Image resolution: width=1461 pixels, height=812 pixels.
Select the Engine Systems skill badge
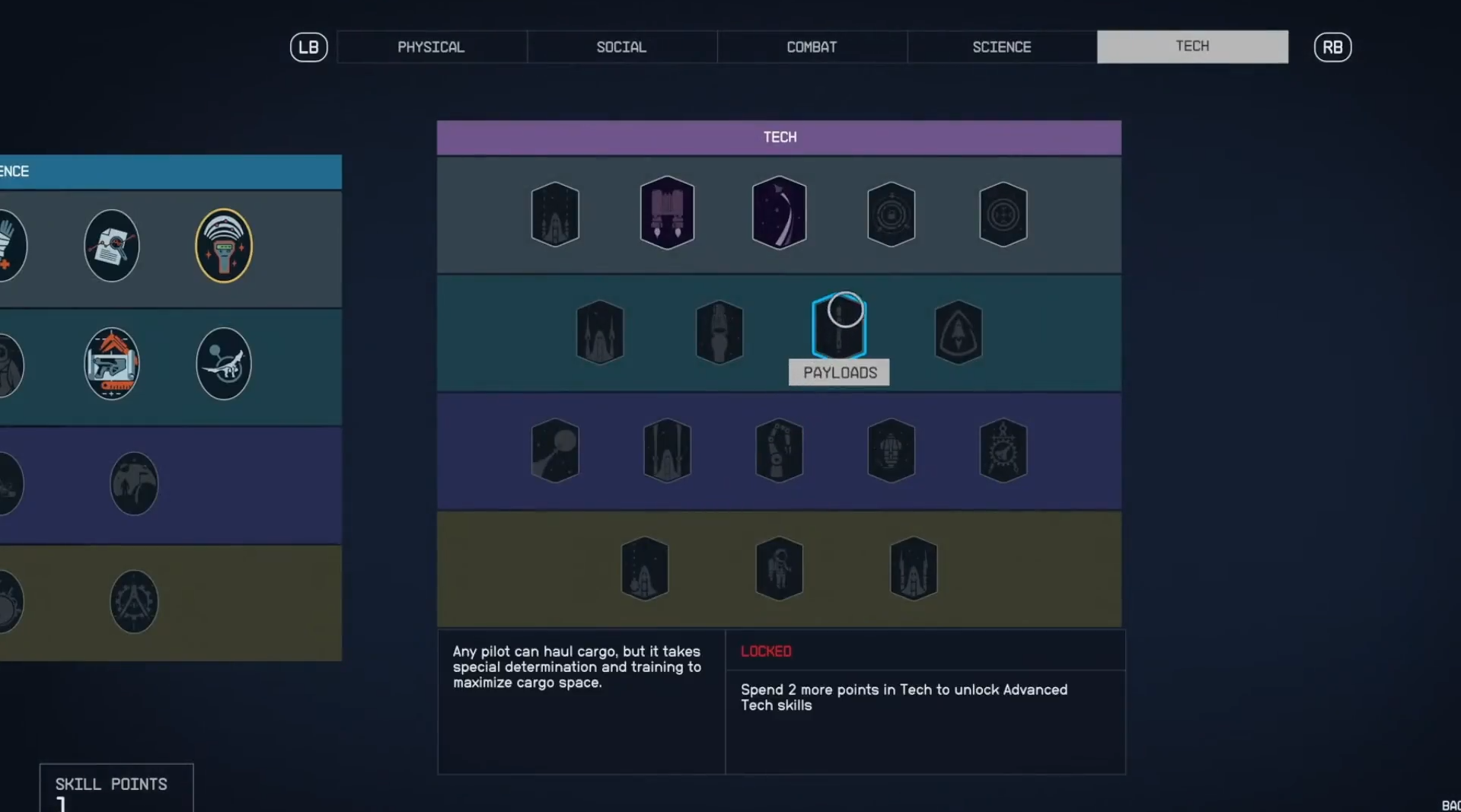[719, 332]
